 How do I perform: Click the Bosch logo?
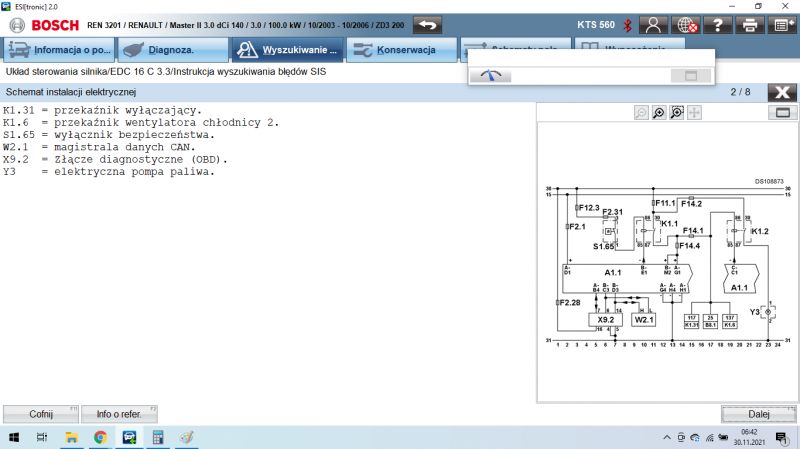tap(45, 25)
